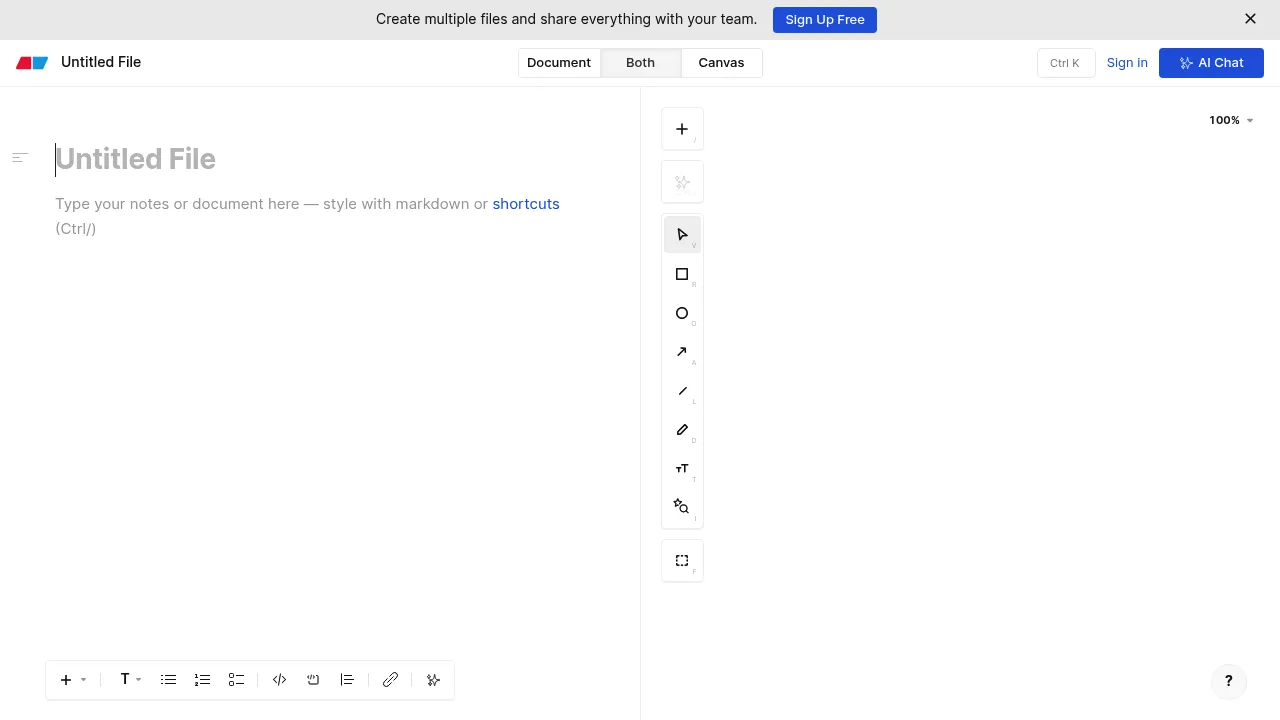Open the Ctrl K command search box

(x=1066, y=63)
